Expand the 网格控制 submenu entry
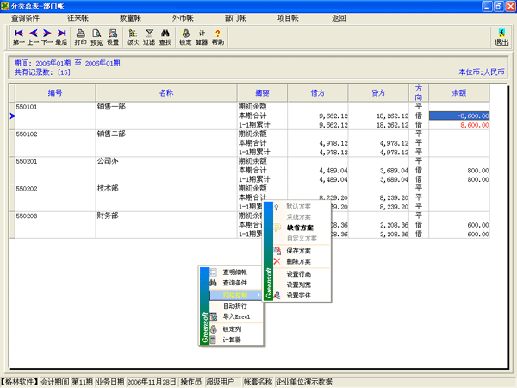517x388 pixels. pyautogui.click(x=235, y=295)
